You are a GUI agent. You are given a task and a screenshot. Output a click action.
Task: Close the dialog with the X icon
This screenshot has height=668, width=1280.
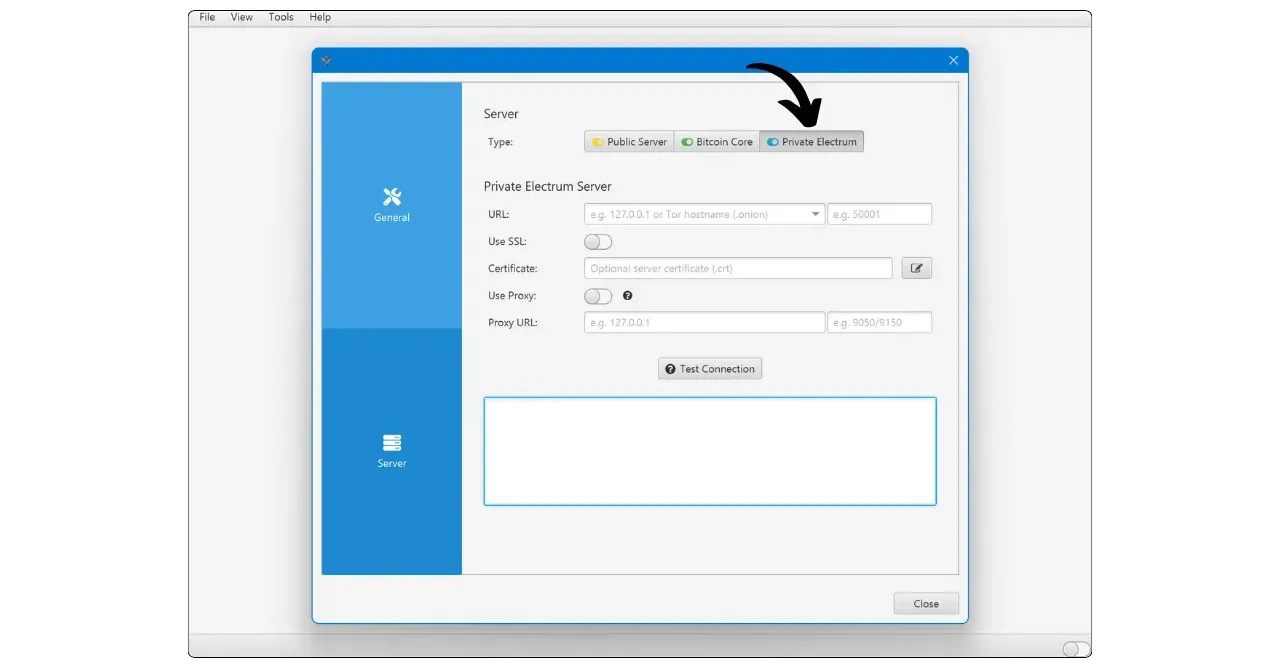tap(953, 60)
